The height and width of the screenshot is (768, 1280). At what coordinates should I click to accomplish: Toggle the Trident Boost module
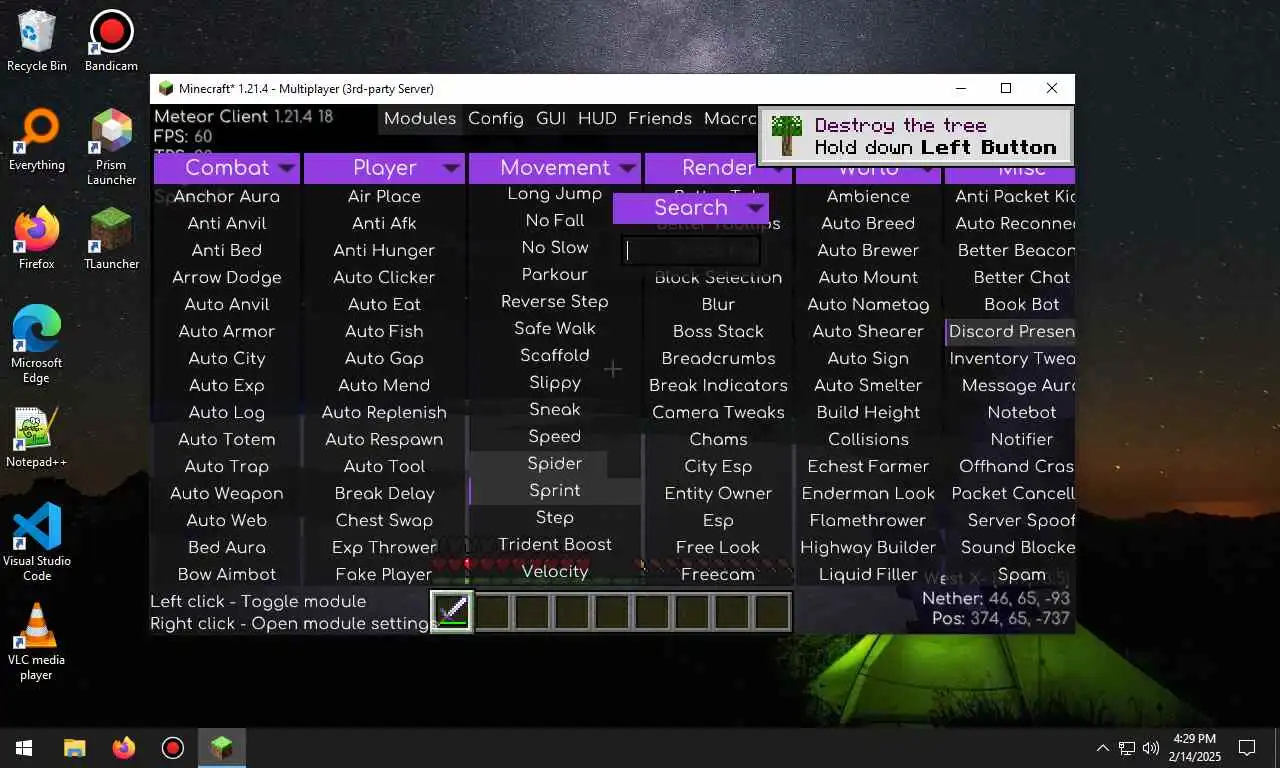point(555,545)
